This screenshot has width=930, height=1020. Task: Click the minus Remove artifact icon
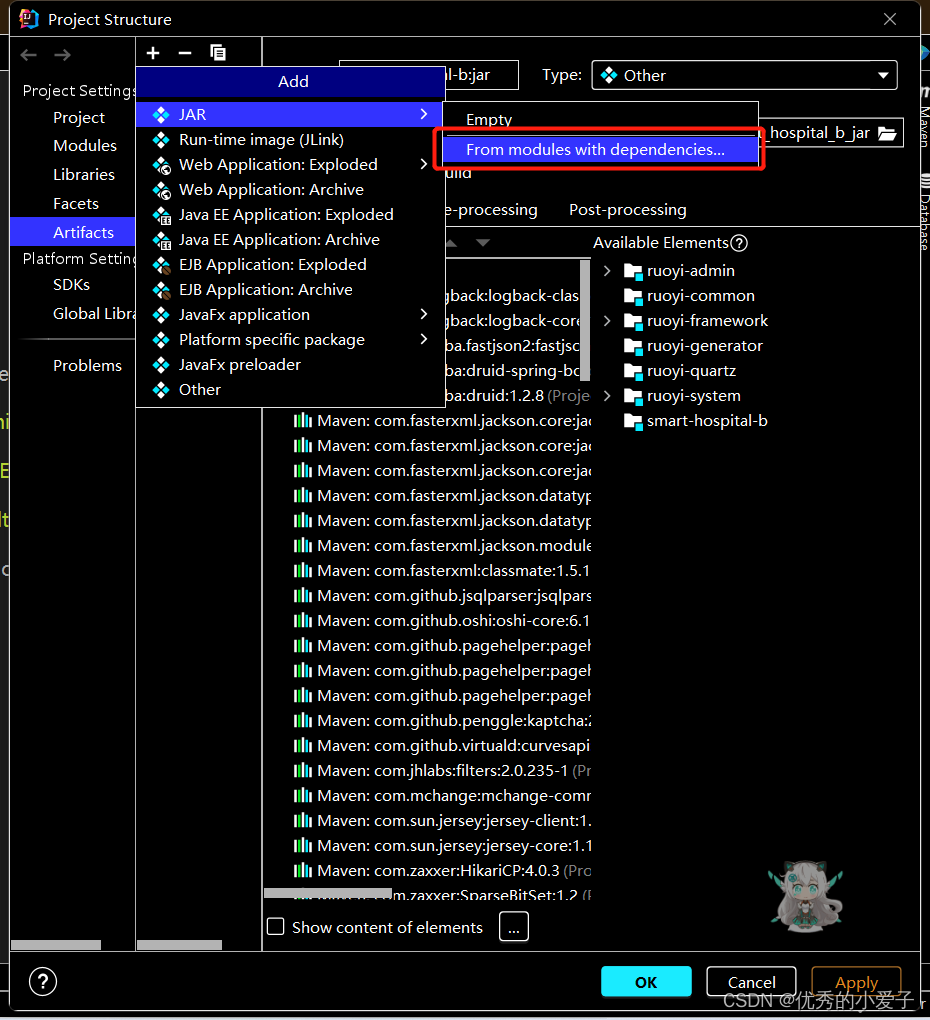point(185,53)
